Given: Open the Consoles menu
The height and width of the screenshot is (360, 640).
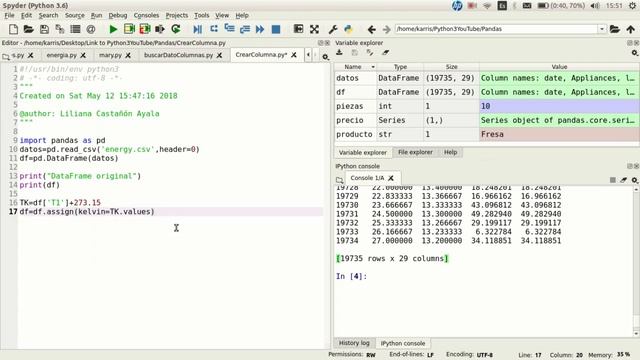Looking at the screenshot, I should 146,16.
